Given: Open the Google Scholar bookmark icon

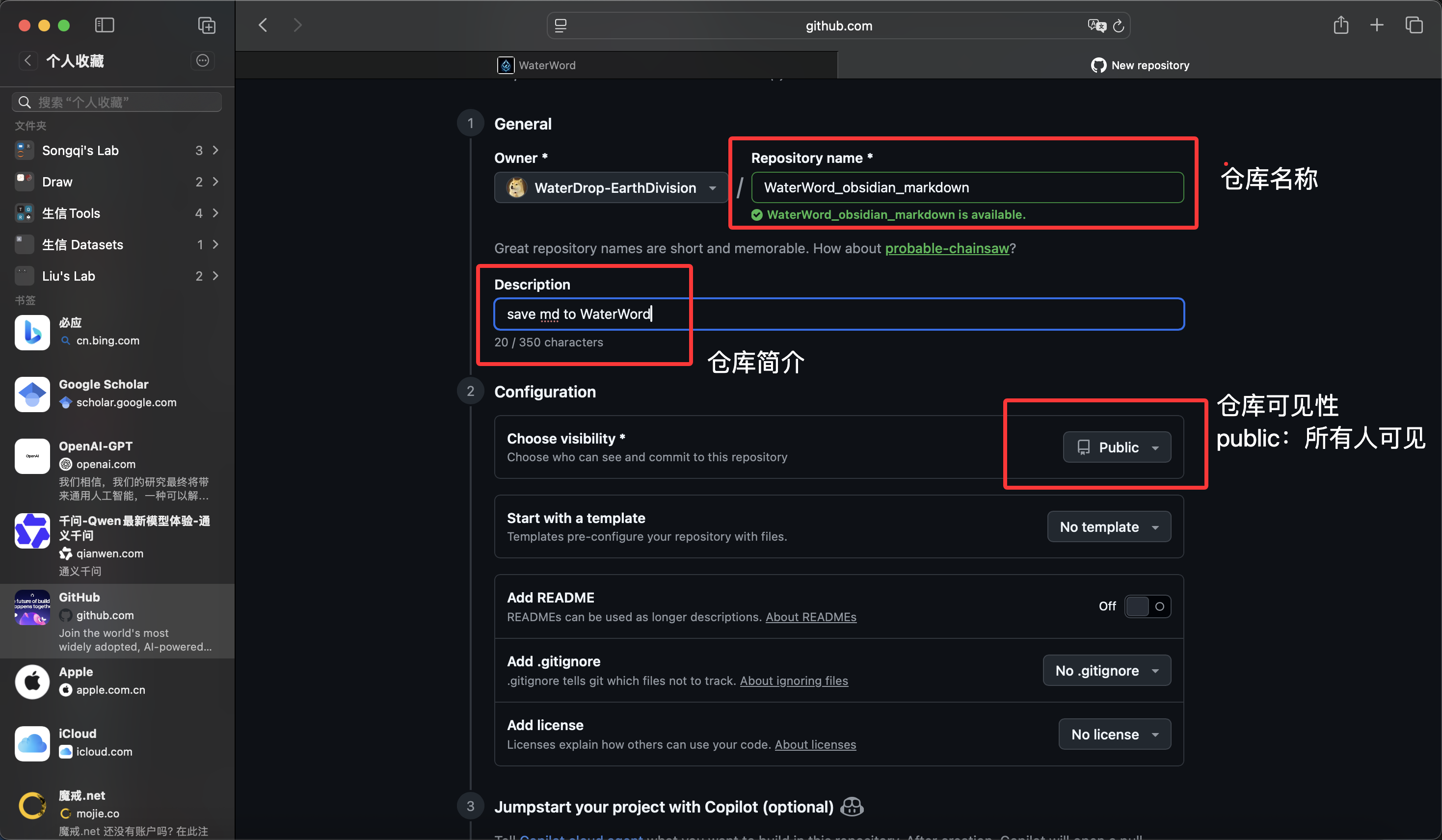Looking at the screenshot, I should coord(32,394).
